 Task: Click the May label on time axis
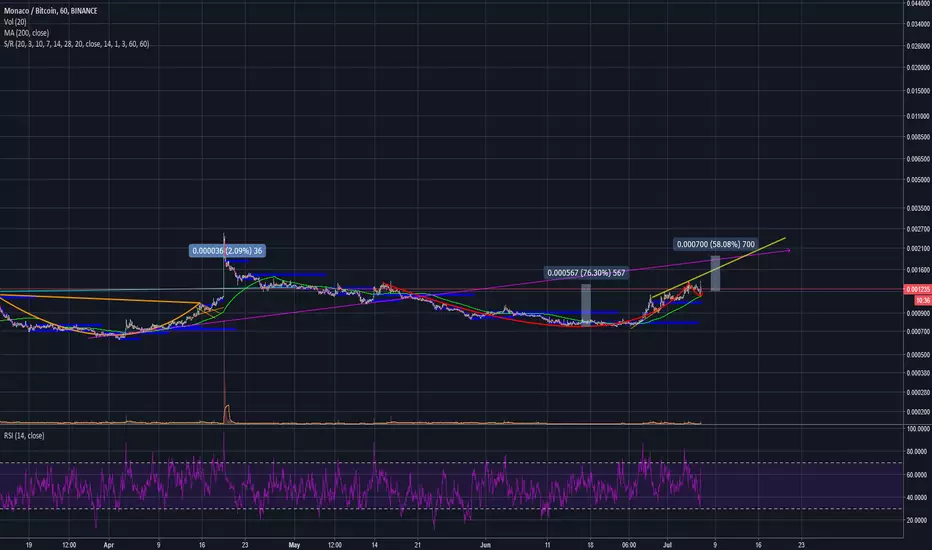click(x=294, y=545)
